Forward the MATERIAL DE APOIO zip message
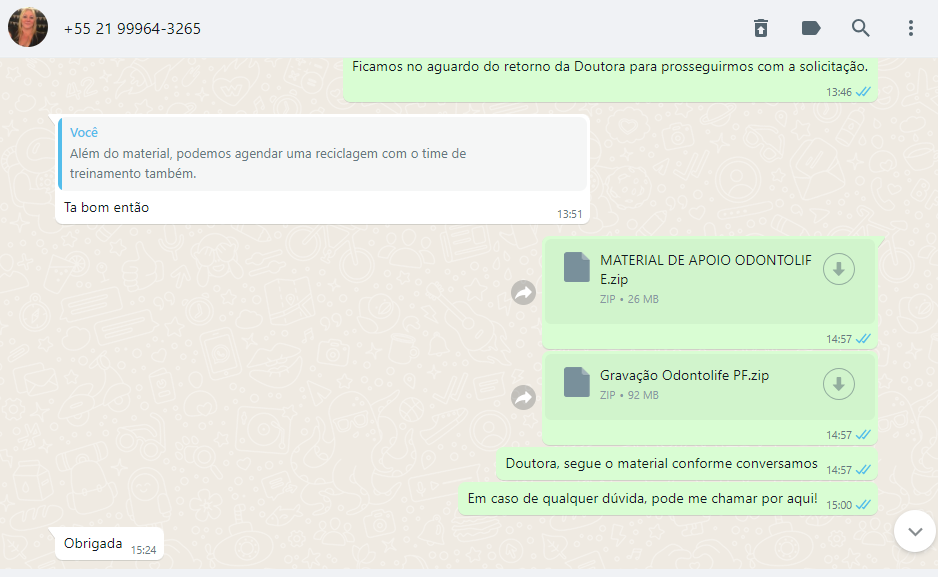This screenshot has width=938, height=577. 523,292
